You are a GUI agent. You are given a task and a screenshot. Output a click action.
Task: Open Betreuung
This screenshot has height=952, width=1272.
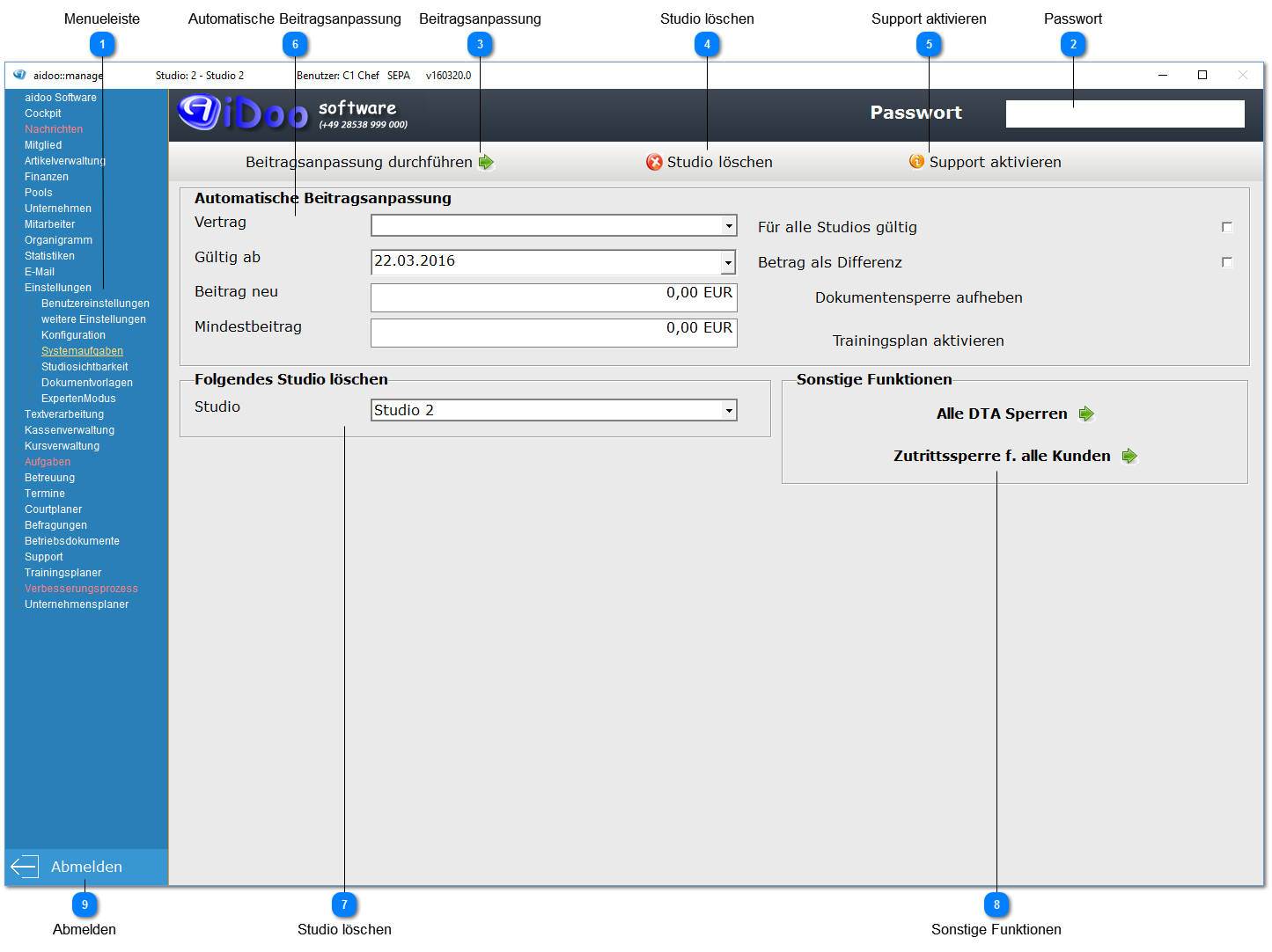[x=49, y=478]
